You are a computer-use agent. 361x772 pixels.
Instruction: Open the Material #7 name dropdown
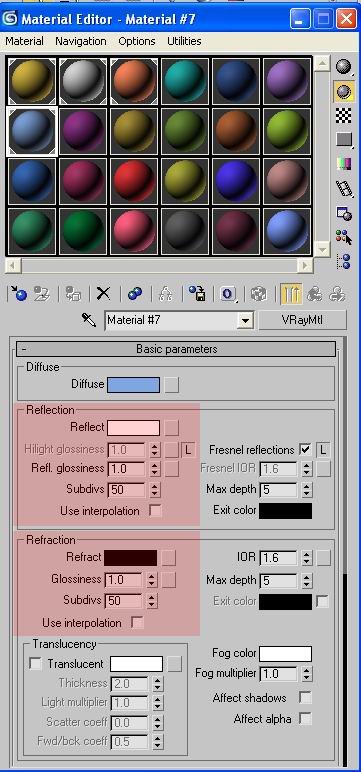245,321
